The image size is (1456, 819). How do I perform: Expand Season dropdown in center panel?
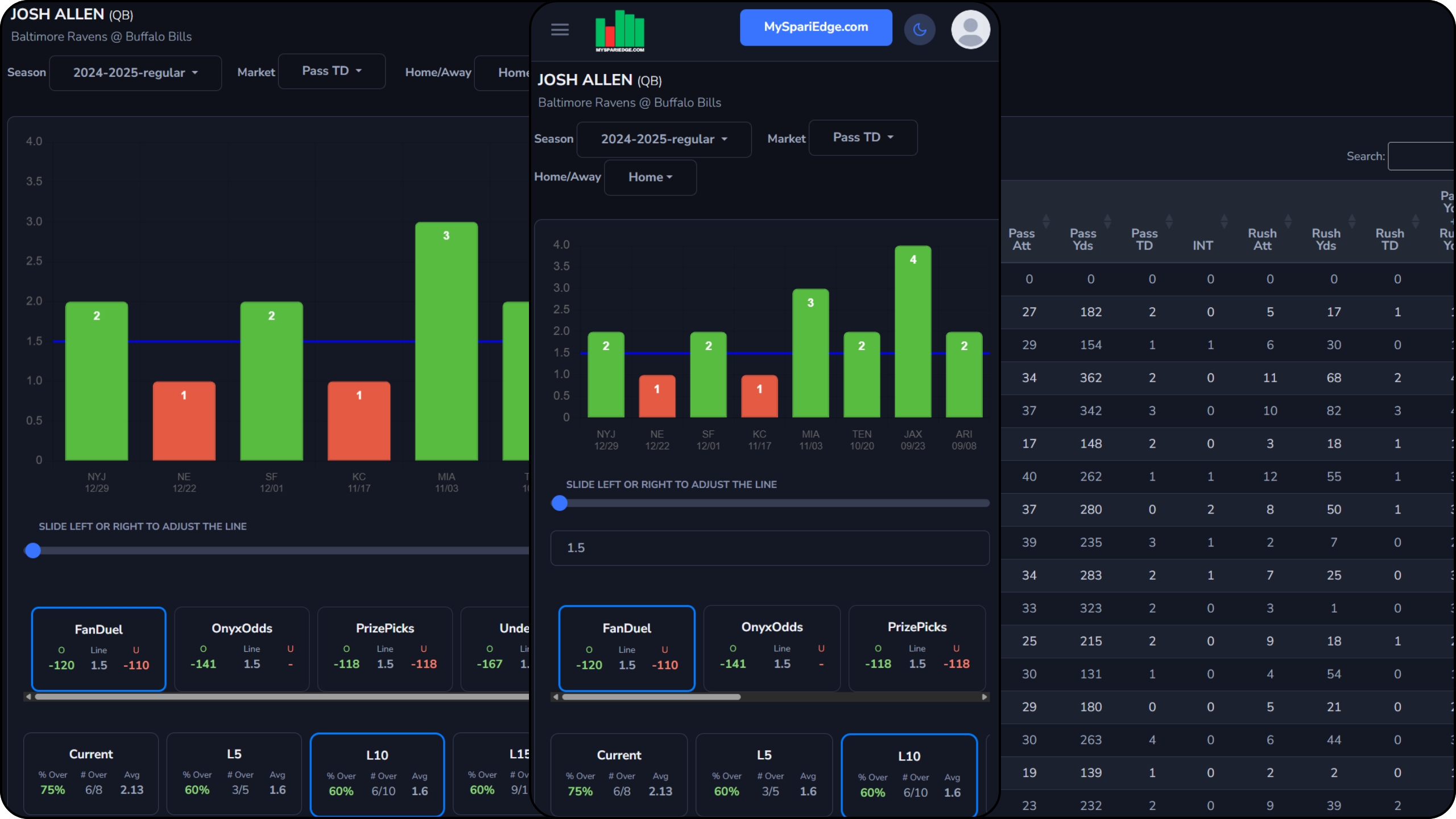(664, 139)
